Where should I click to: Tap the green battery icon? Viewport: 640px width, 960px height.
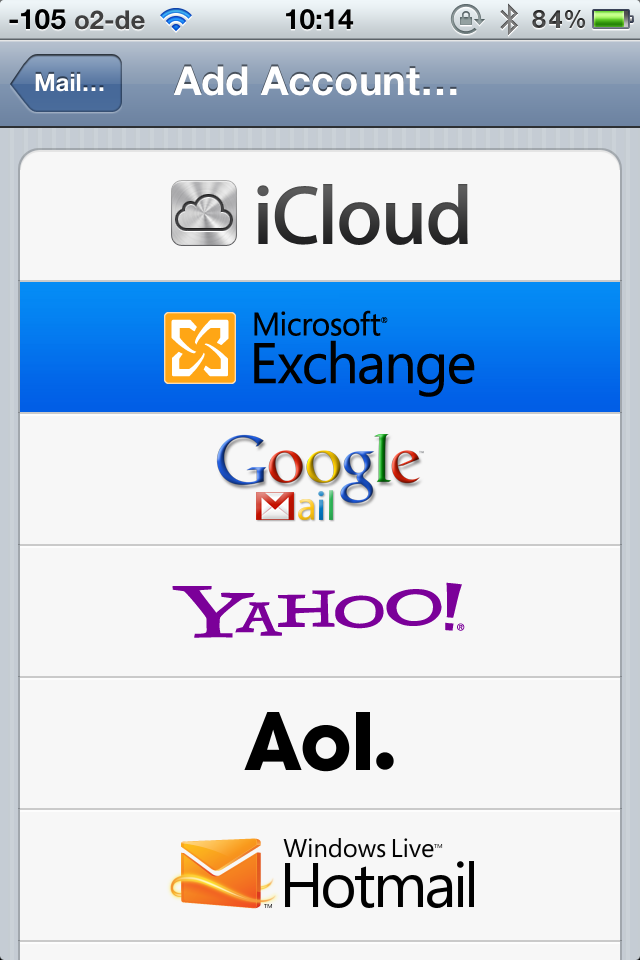612,20
